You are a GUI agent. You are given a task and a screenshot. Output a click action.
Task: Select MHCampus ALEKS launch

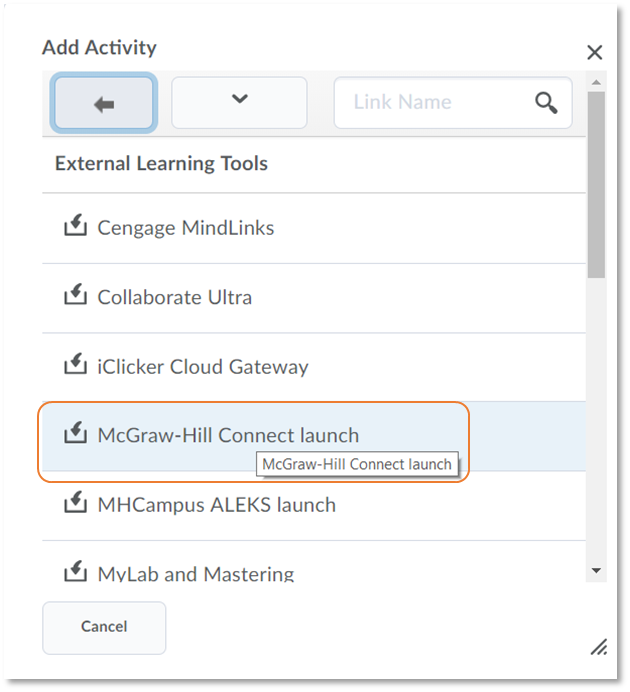[314, 506]
